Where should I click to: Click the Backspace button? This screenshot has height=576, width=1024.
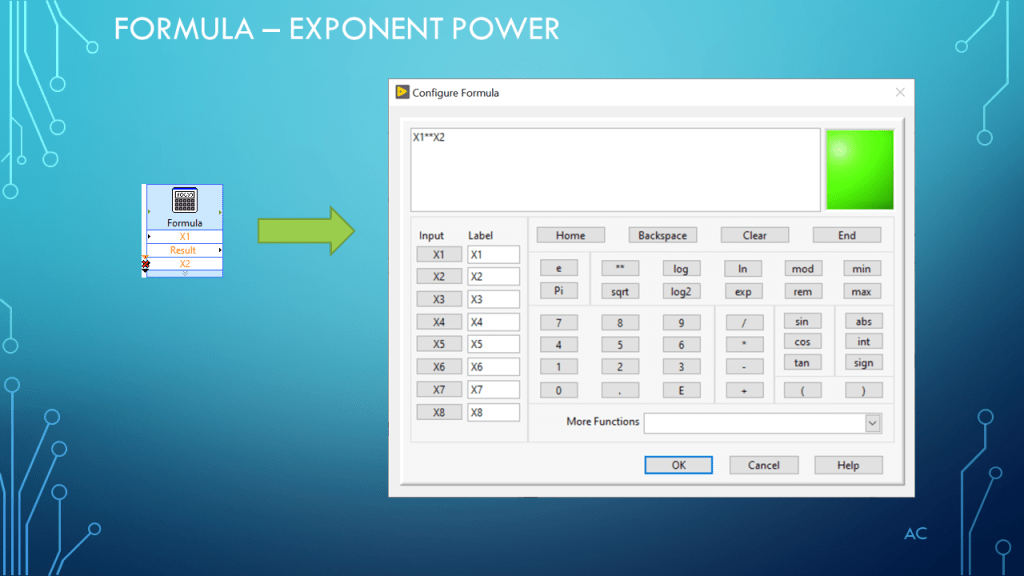662,235
